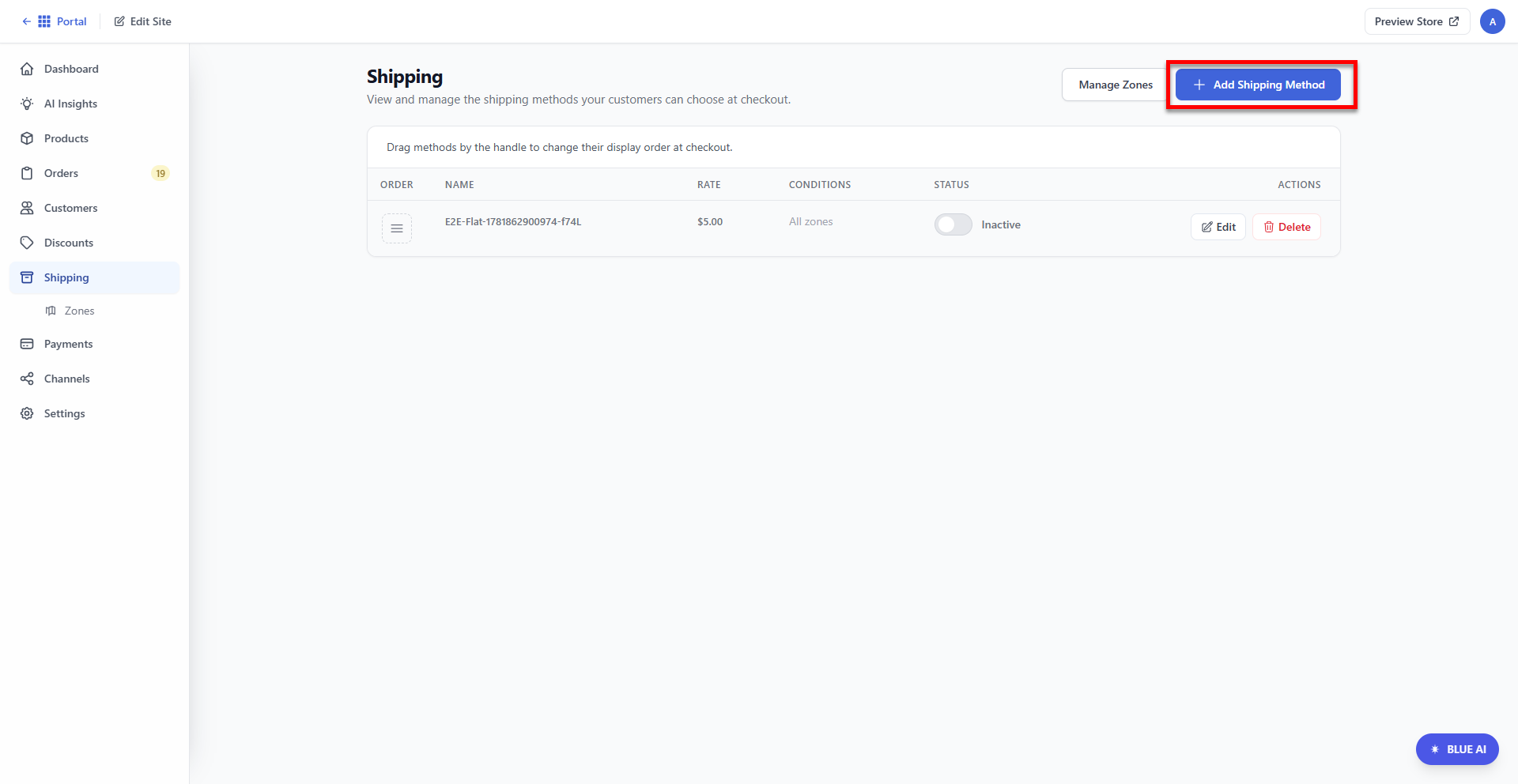Click the method name E2E-Flat-1781862900974-f74L
Screen dimensions: 1518x784
tap(513, 222)
